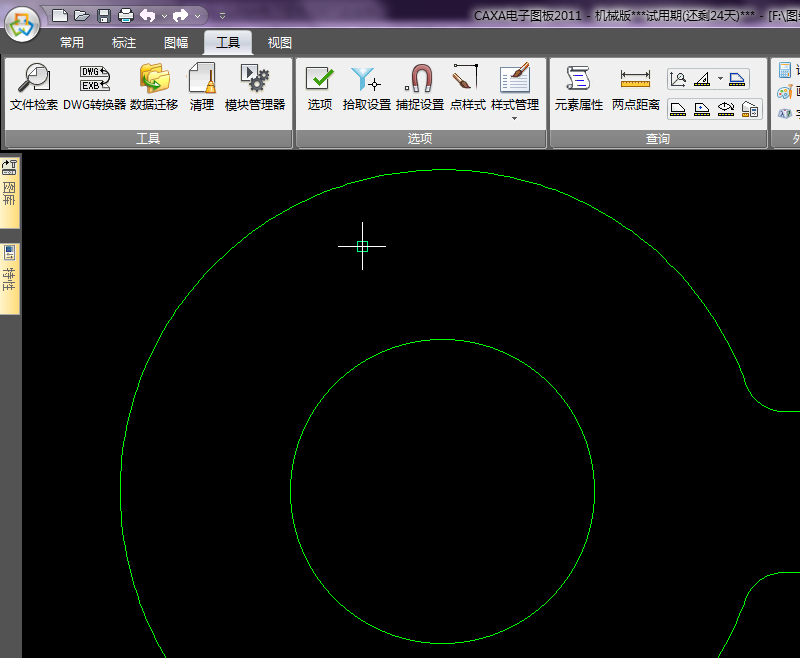The height and width of the screenshot is (658, 800).
Task: Open 拾取设置 pick settings
Action: pos(367,87)
